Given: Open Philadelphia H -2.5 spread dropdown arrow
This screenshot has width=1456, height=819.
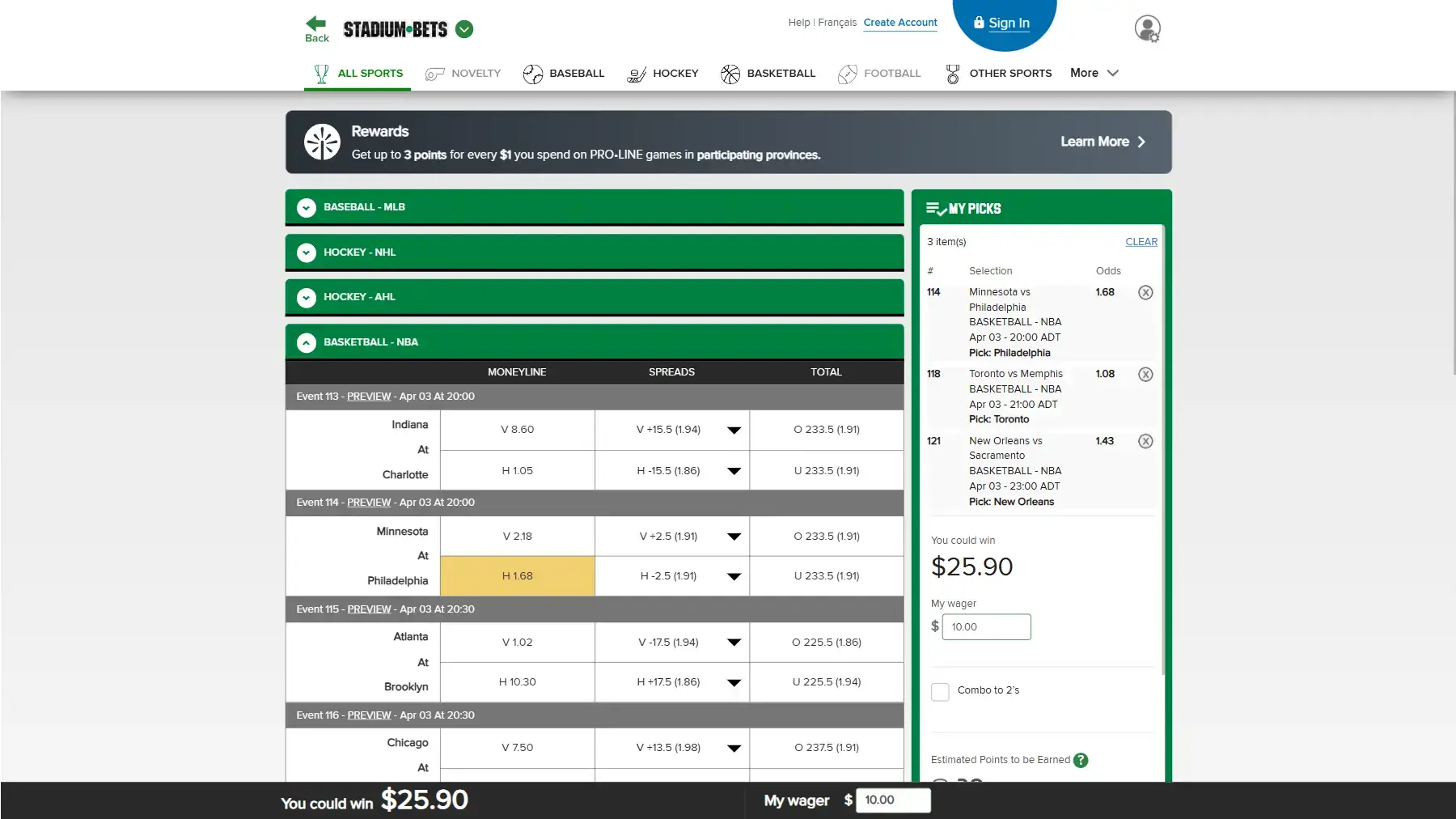Looking at the screenshot, I should (x=734, y=577).
